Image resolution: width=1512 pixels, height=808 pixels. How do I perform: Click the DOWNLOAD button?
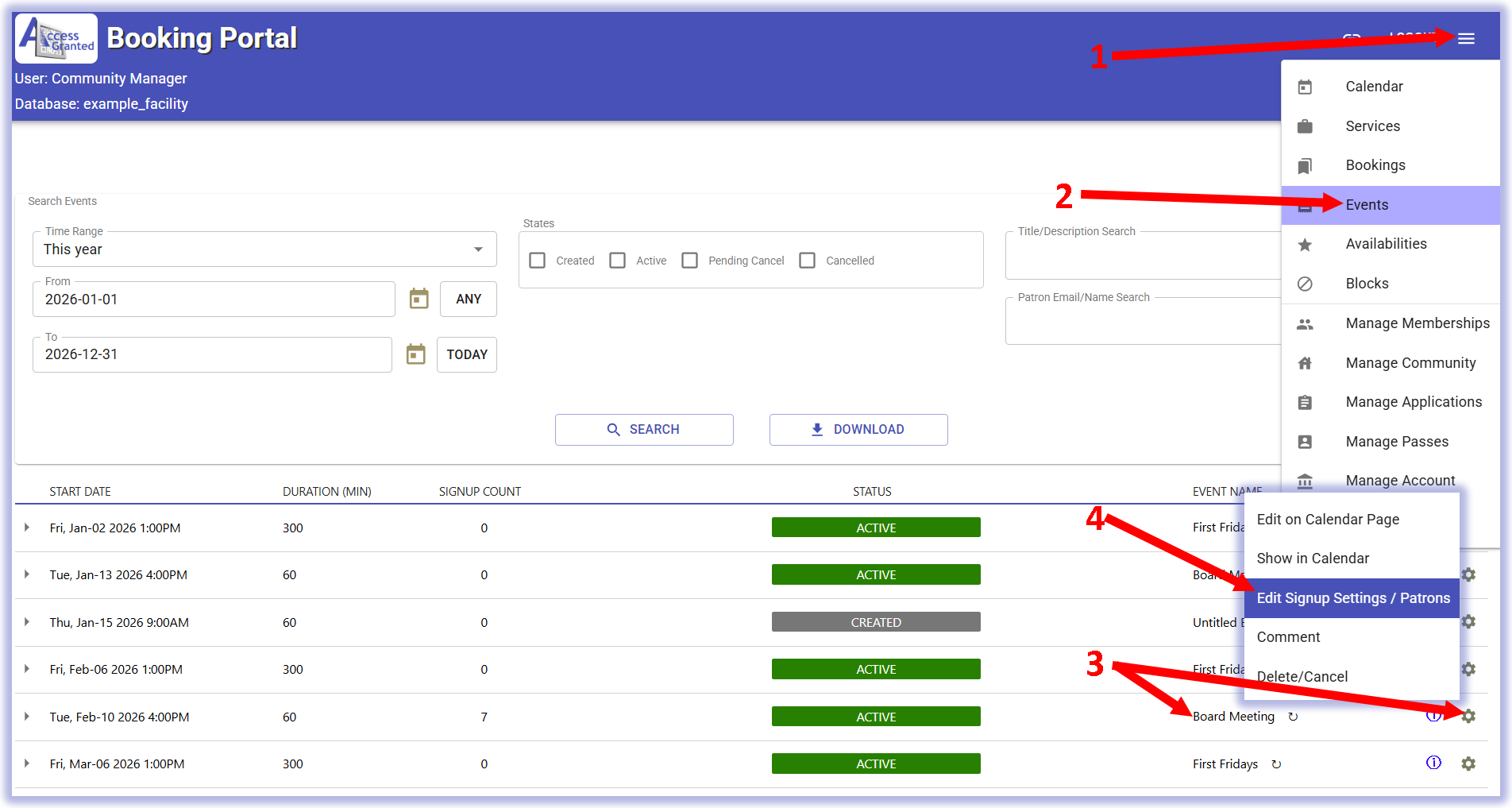(858, 430)
